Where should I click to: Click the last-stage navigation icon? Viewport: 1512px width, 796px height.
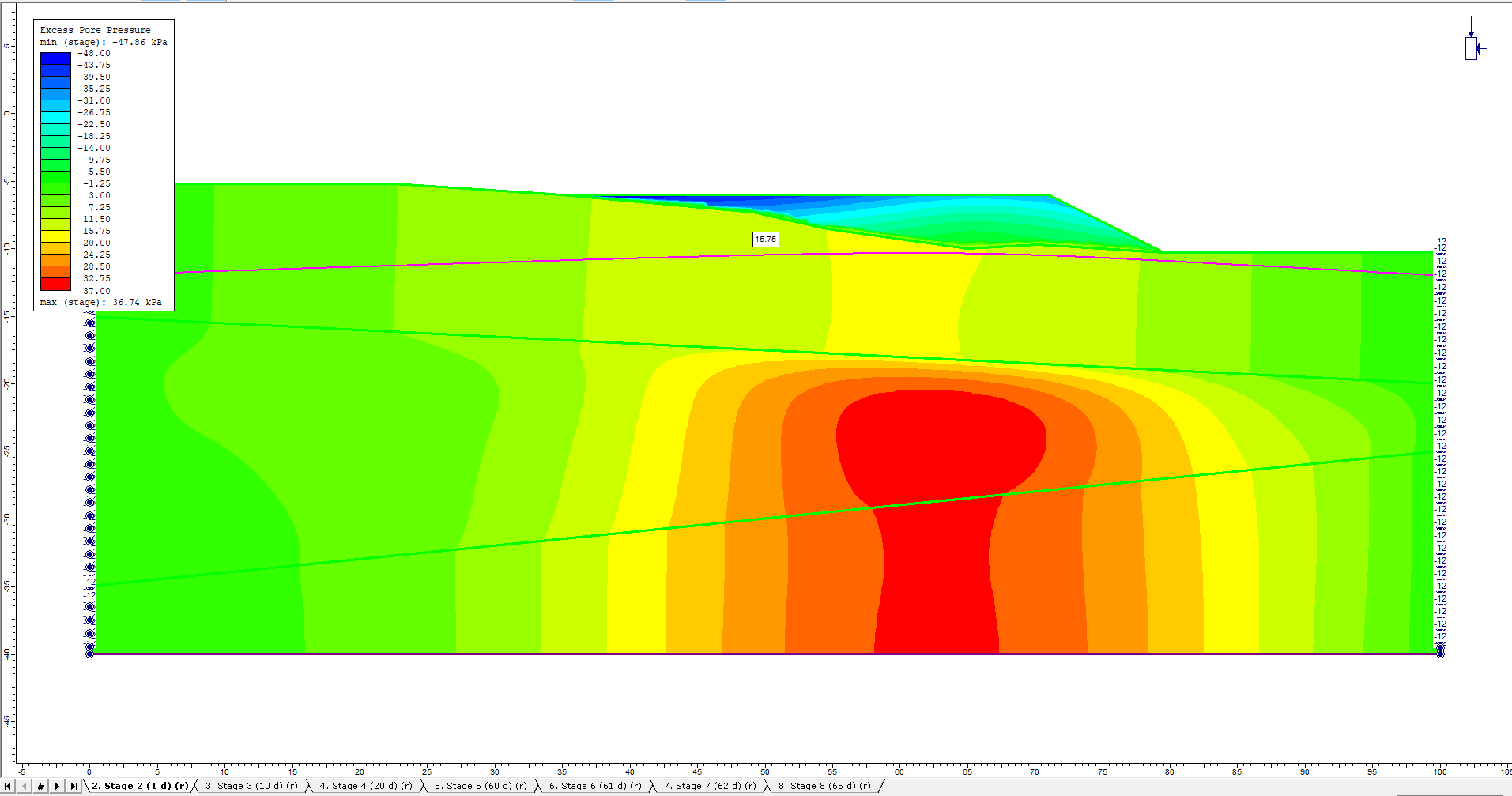point(74,787)
